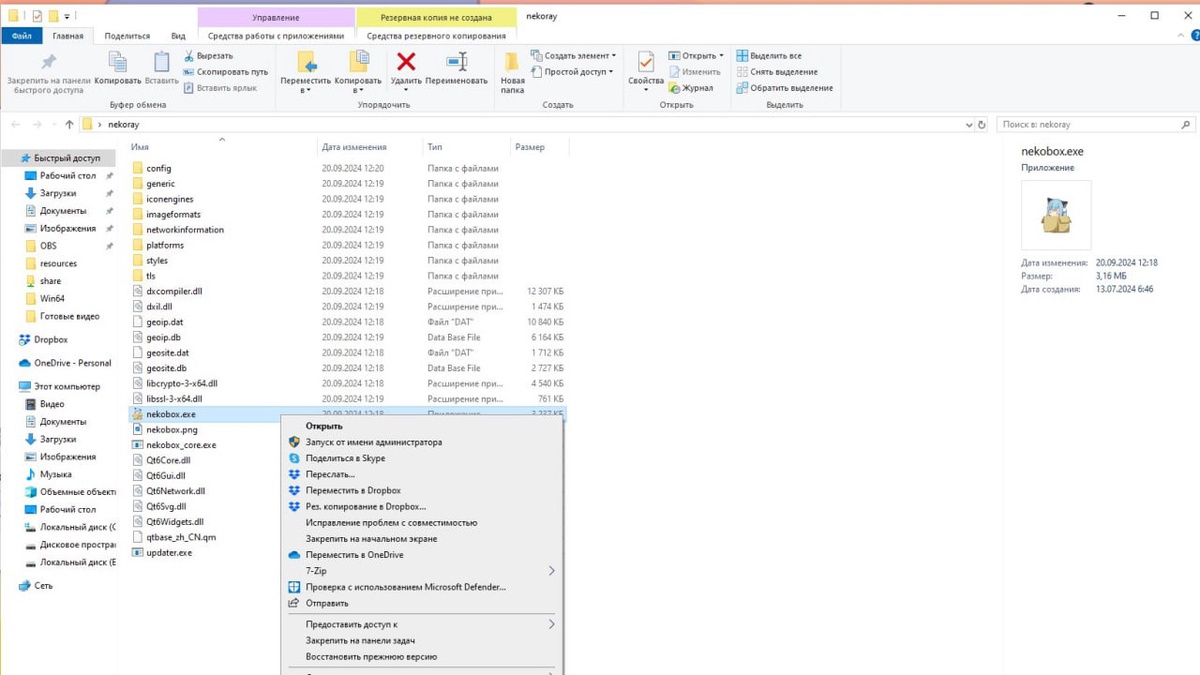Expand the 7-Zip submenu in context menu
This screenshot has width=1200, height=675.
coord(550,571)
